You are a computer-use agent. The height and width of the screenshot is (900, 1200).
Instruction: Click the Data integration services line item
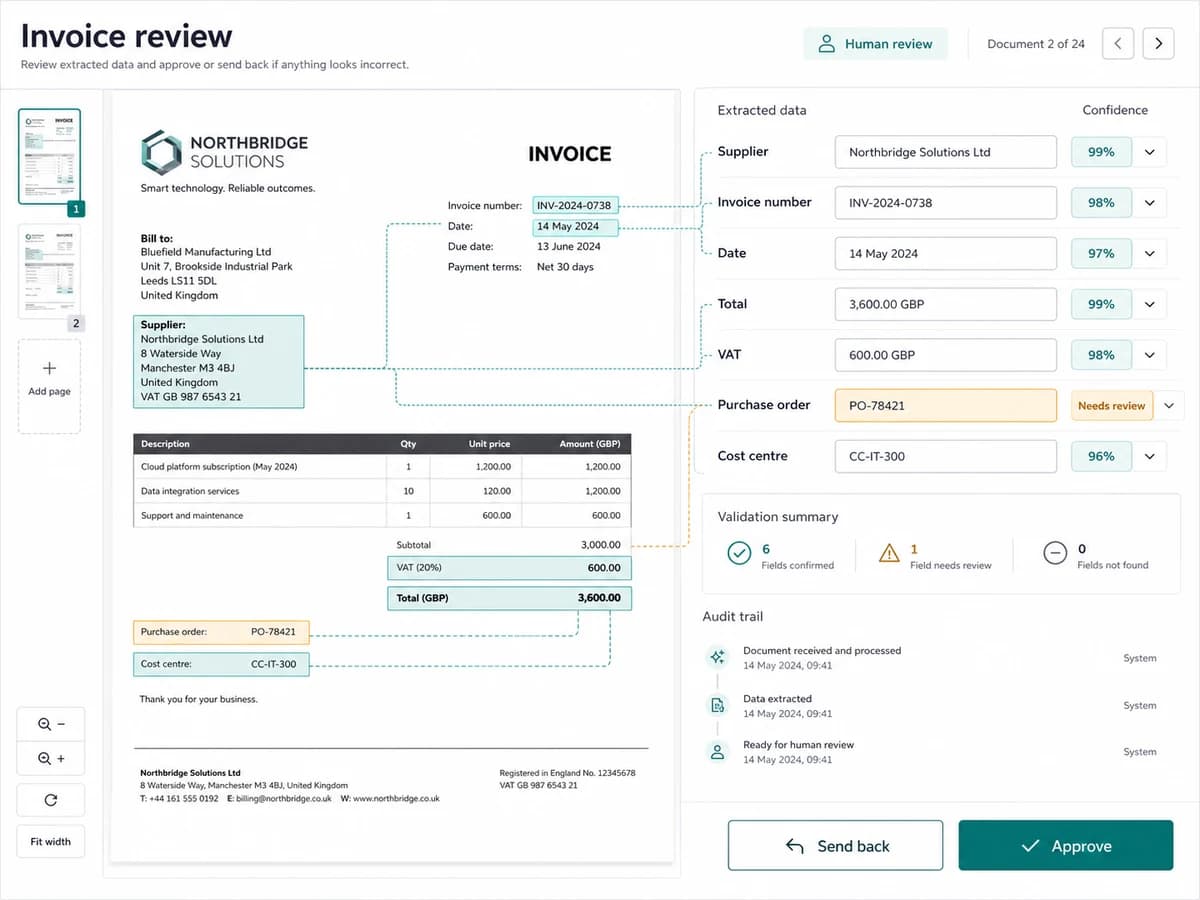coord(382,491)
